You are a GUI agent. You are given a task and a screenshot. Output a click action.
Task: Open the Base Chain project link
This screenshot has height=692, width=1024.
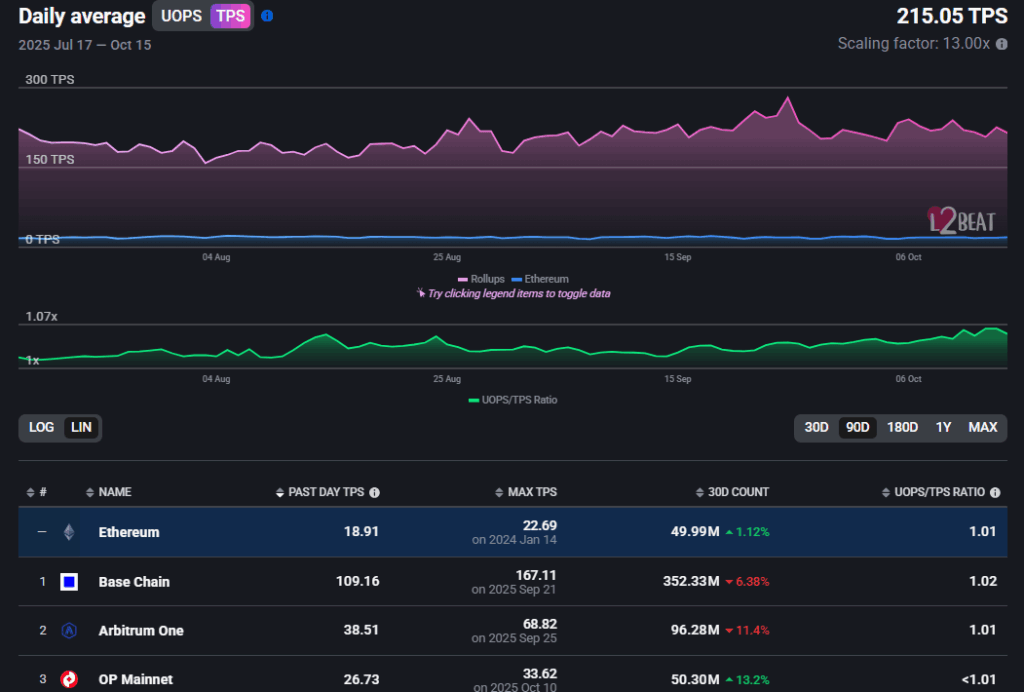(134, 582)
